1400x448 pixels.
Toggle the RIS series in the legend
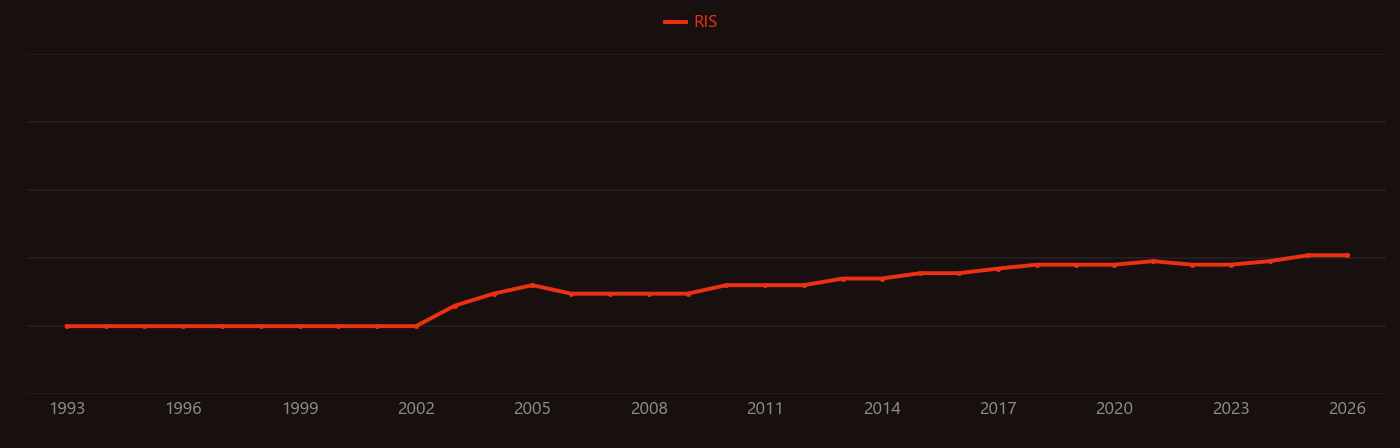[691, 22]
